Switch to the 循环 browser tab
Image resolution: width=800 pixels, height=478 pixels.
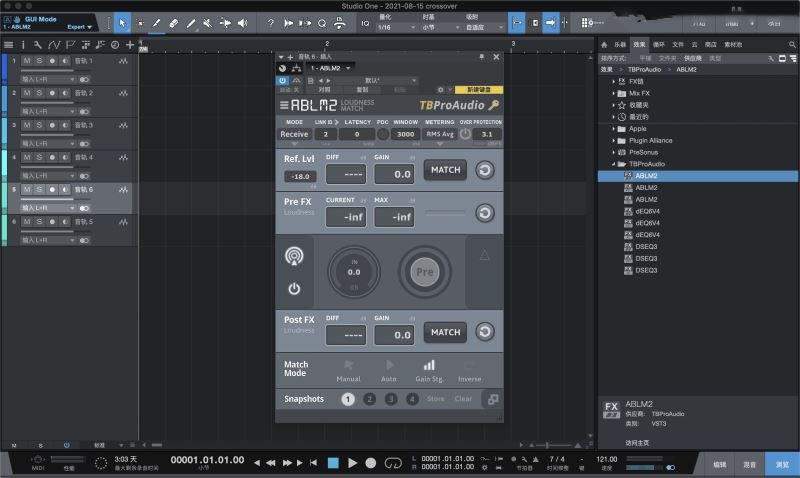point(658,44)
